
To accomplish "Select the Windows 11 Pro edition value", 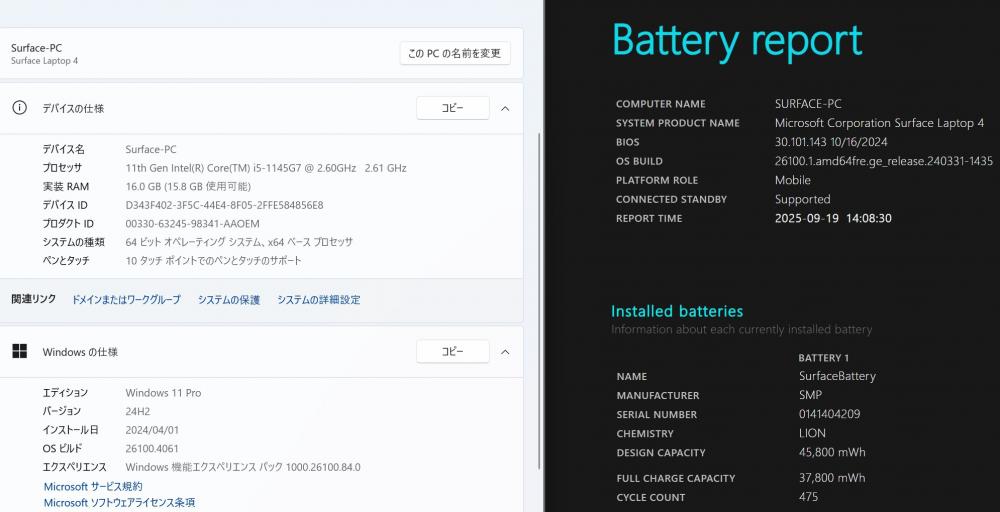I will tap(163, 393).
